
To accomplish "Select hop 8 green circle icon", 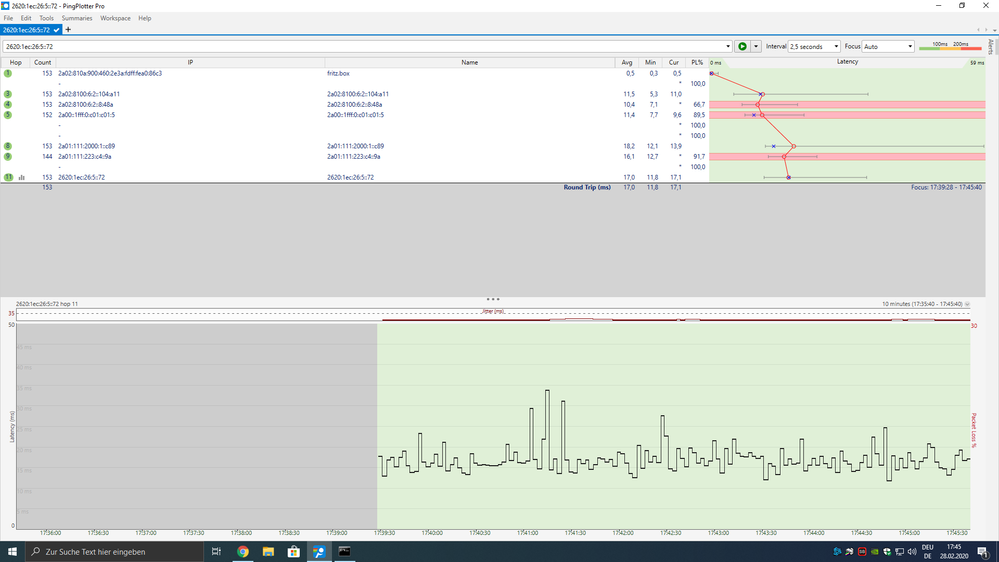I will click(8, 146).
